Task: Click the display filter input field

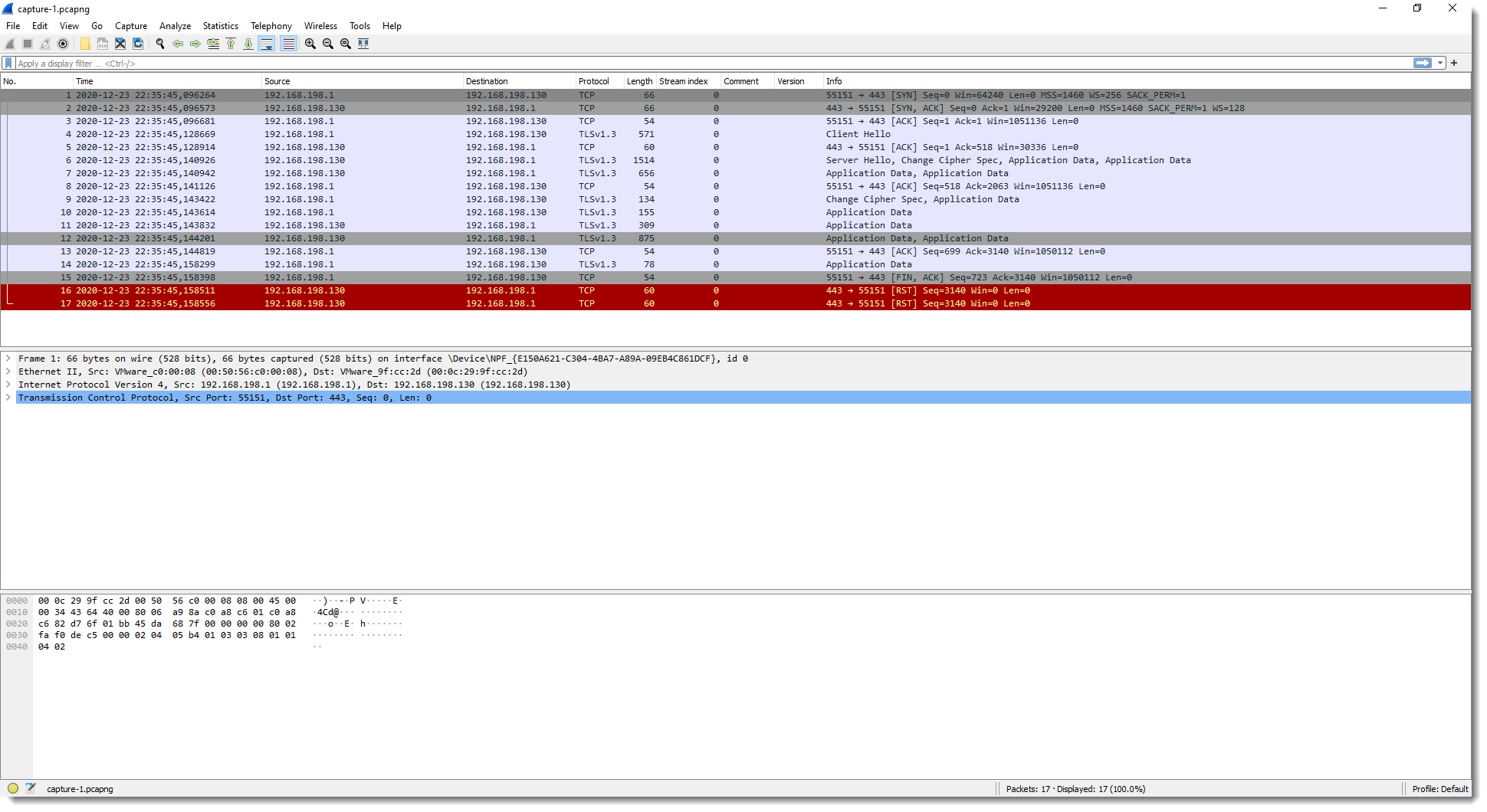Action: pos(690,64)
